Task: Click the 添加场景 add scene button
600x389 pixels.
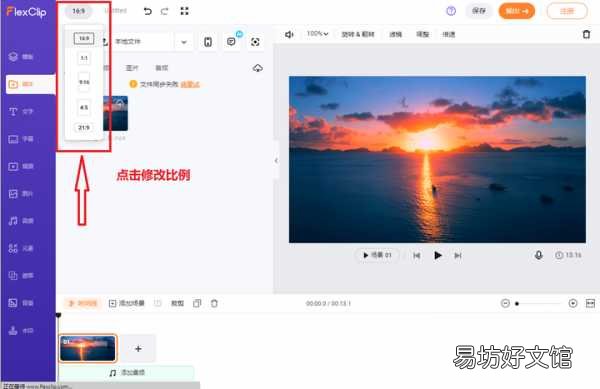Action: [127, 303]
